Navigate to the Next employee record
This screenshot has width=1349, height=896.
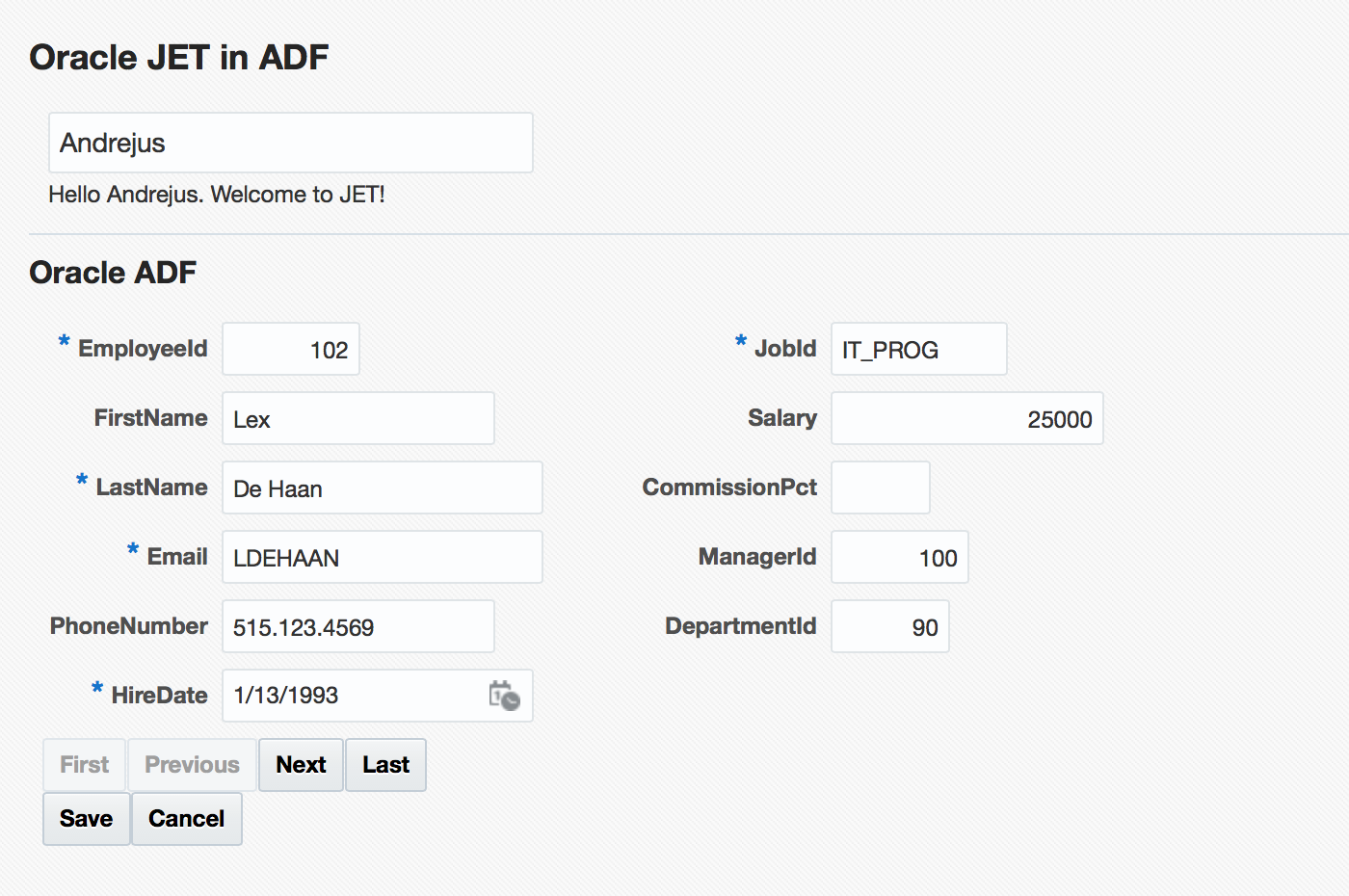300,764
